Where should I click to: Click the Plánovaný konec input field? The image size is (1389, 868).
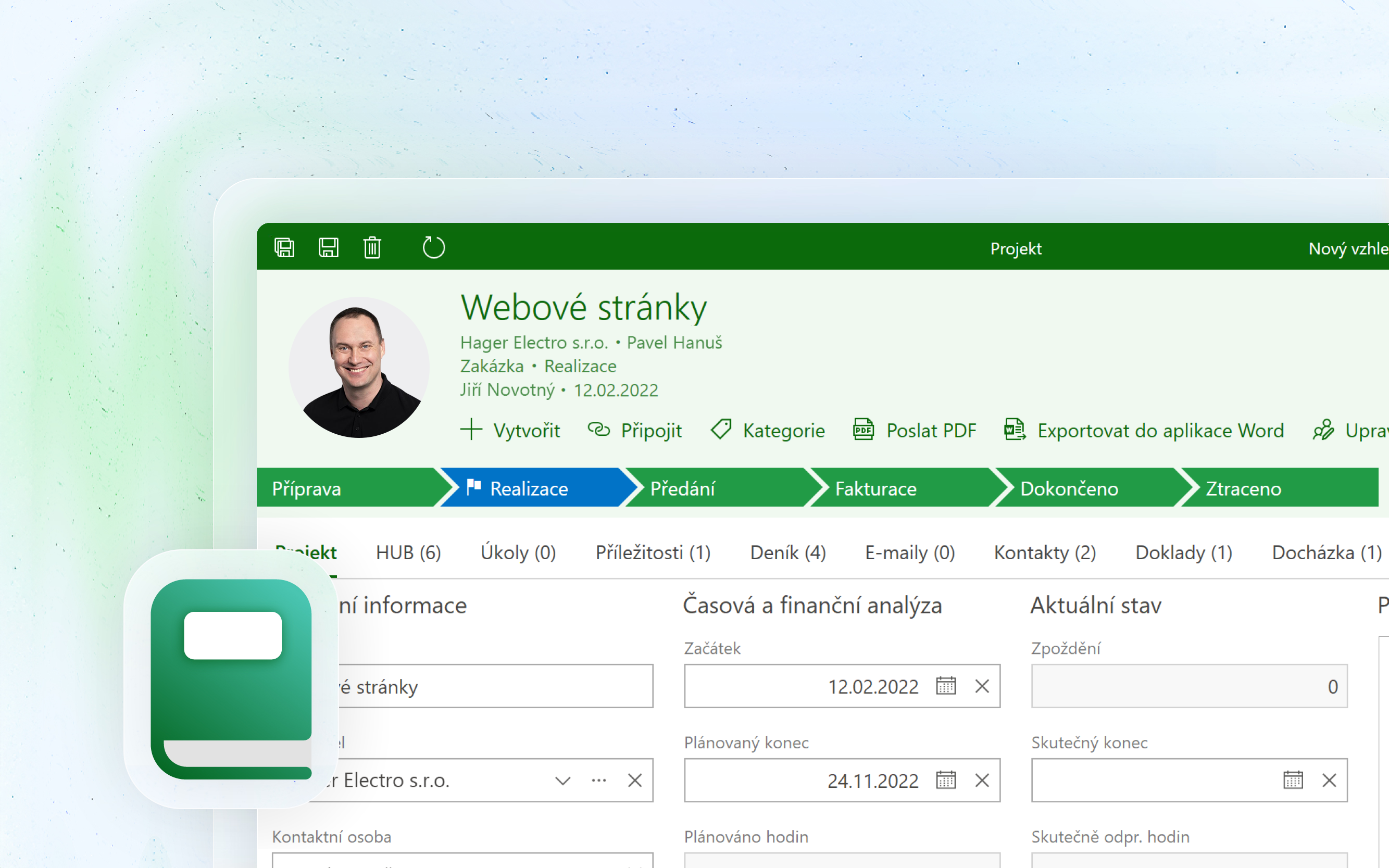click(x=842, y=780)
